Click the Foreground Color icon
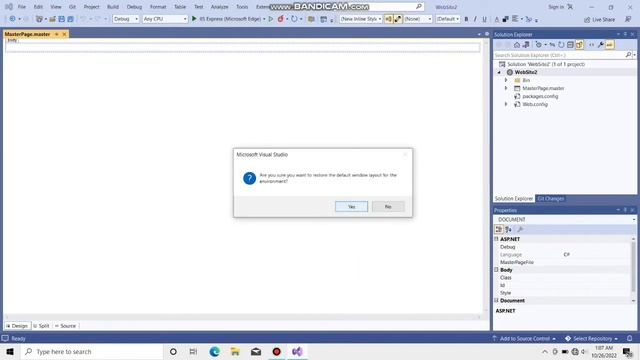The height and width of the screenshot is (360, 640). pyautogui.click(x=497, y=19)
